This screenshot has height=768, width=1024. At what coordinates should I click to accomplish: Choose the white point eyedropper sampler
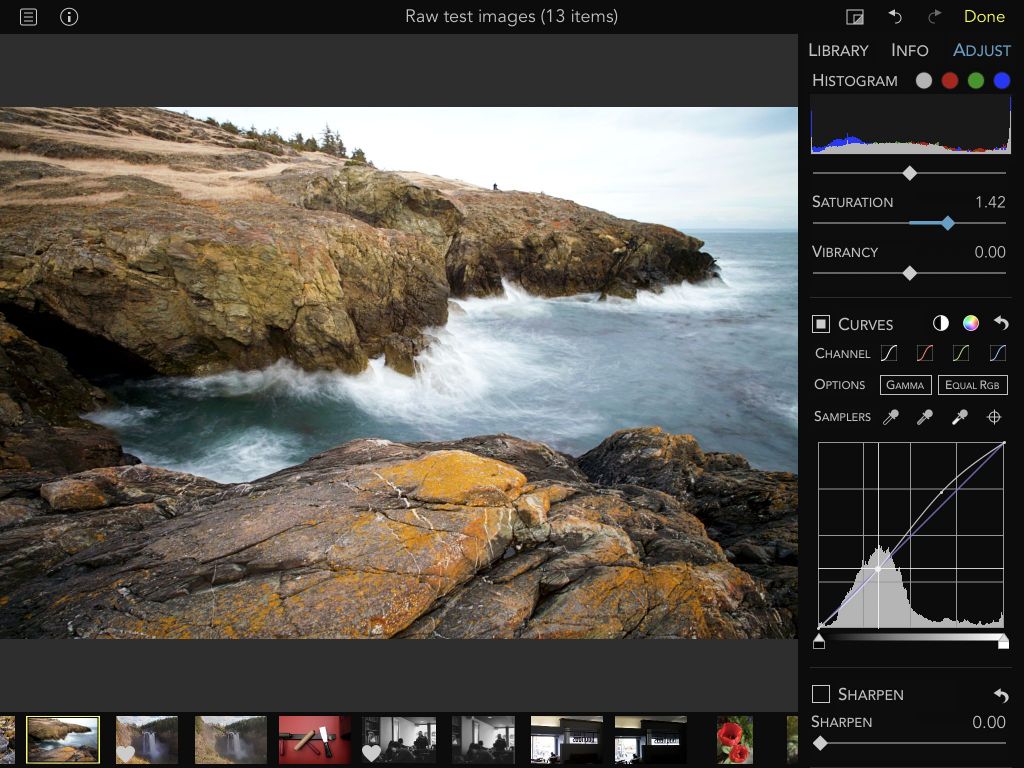959,417
